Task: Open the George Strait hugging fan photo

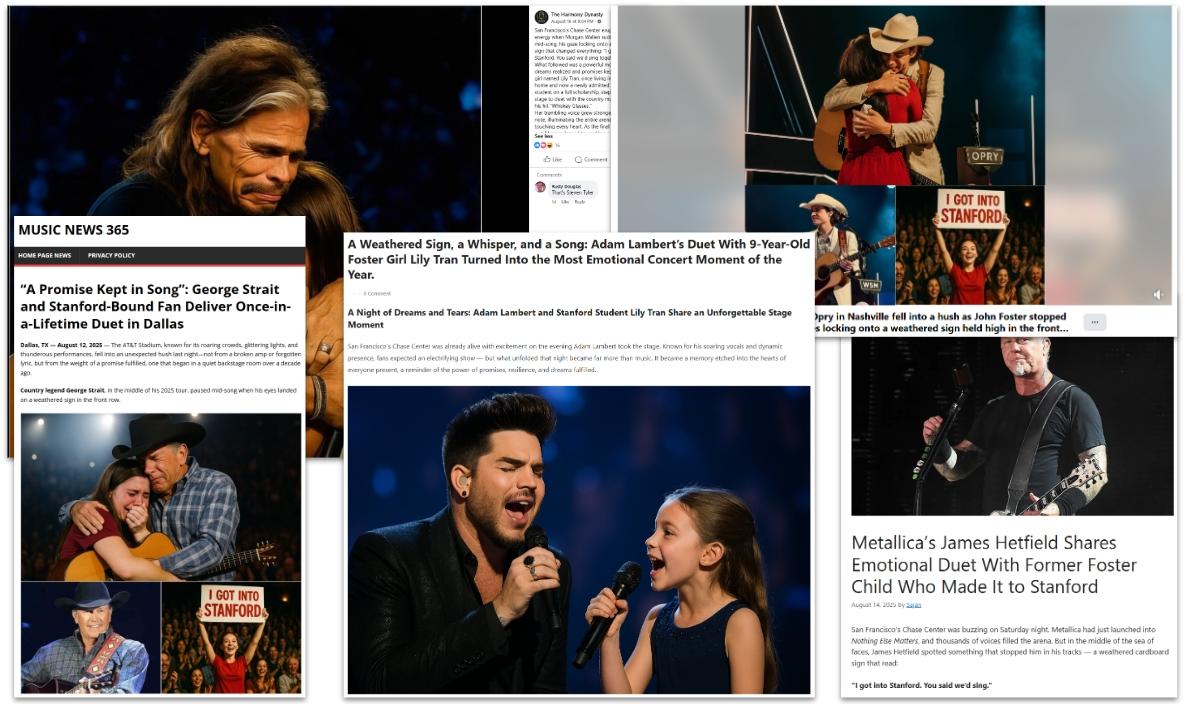Action: [160, 497]
